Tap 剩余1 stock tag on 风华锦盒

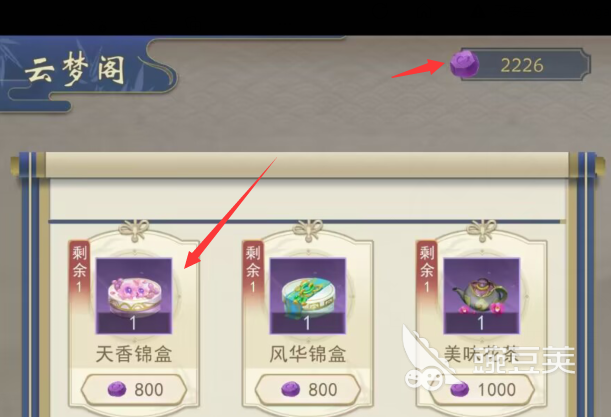coord(253,272)
